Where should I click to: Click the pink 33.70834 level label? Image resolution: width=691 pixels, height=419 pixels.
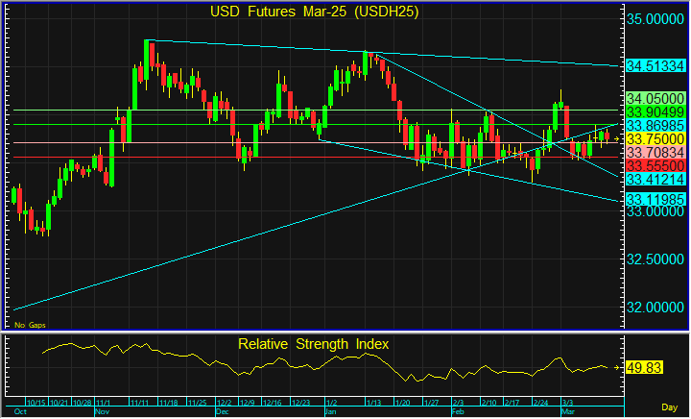656,152
